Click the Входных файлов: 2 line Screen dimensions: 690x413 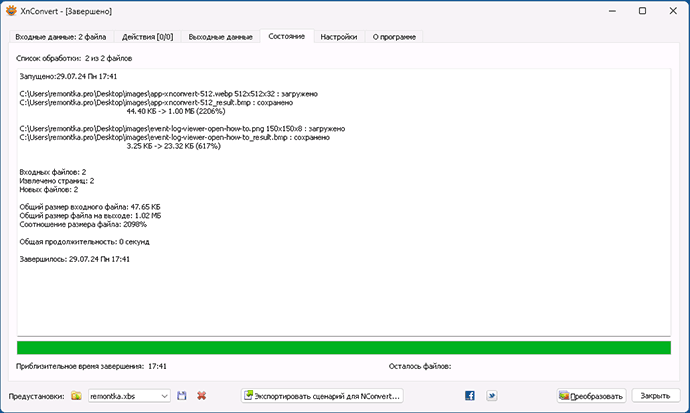53,172
